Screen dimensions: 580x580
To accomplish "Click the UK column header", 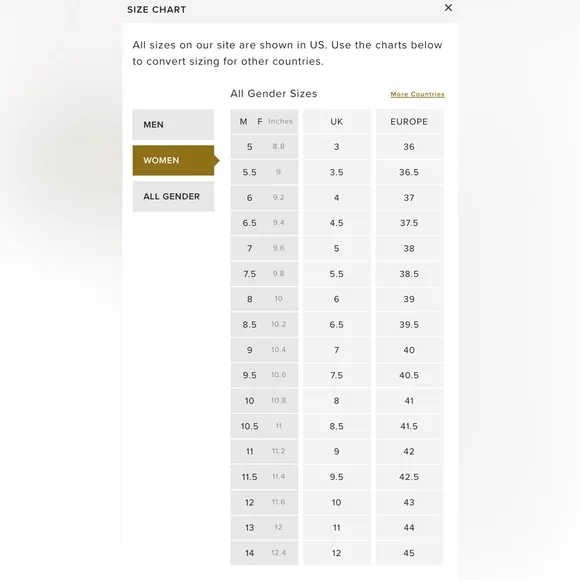I will coord(337,122).
